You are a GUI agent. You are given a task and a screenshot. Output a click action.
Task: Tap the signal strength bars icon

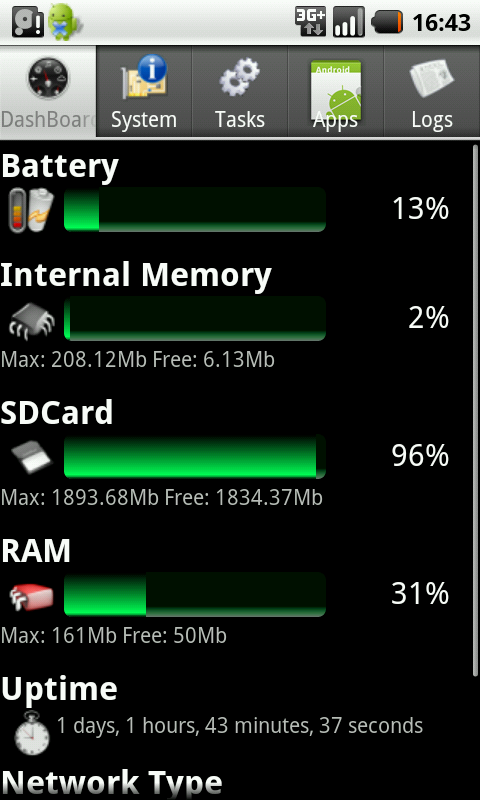coord(348,22)
